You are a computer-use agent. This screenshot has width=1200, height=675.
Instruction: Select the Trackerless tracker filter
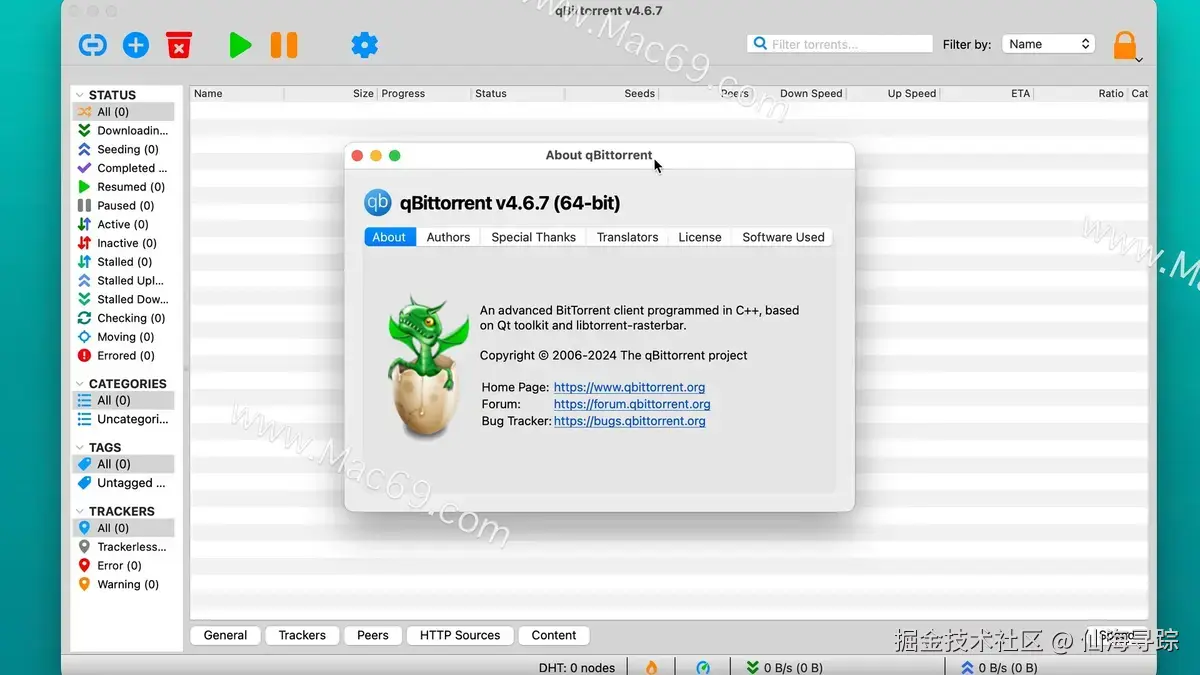click(x=123, y=547)
